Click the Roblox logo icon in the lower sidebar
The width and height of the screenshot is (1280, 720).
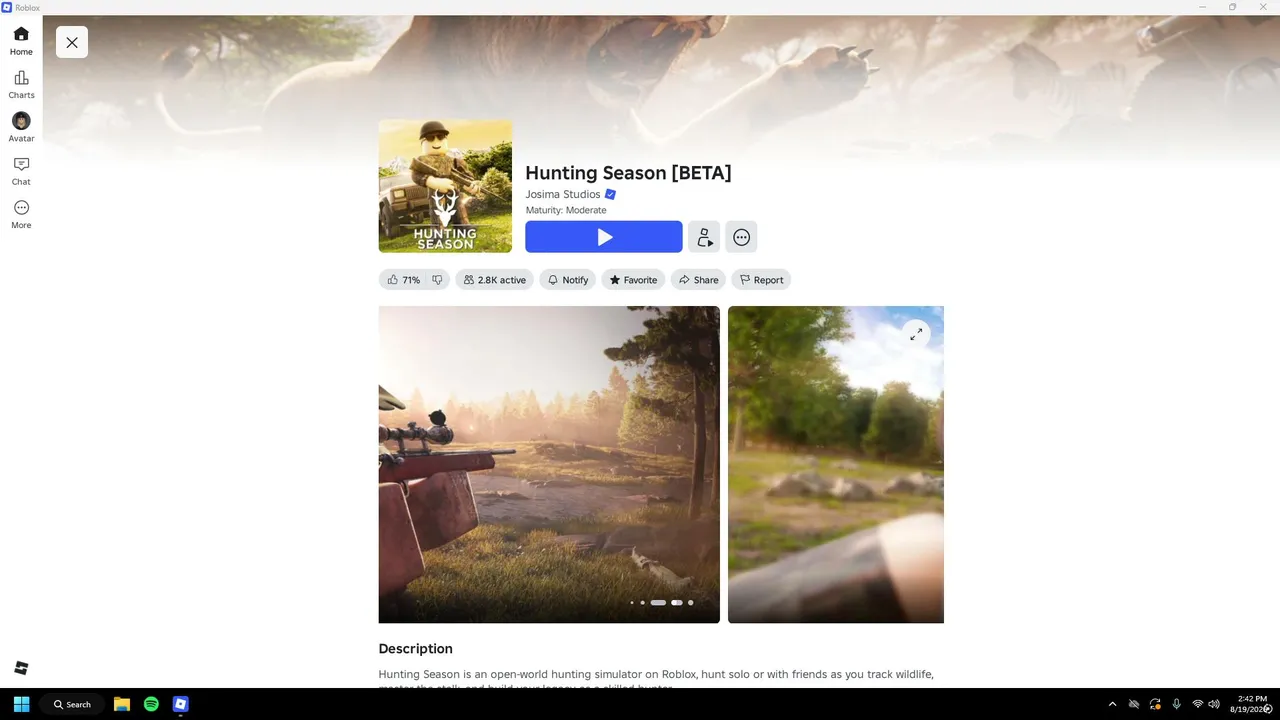pyautogui.click(x=21, y=668)
